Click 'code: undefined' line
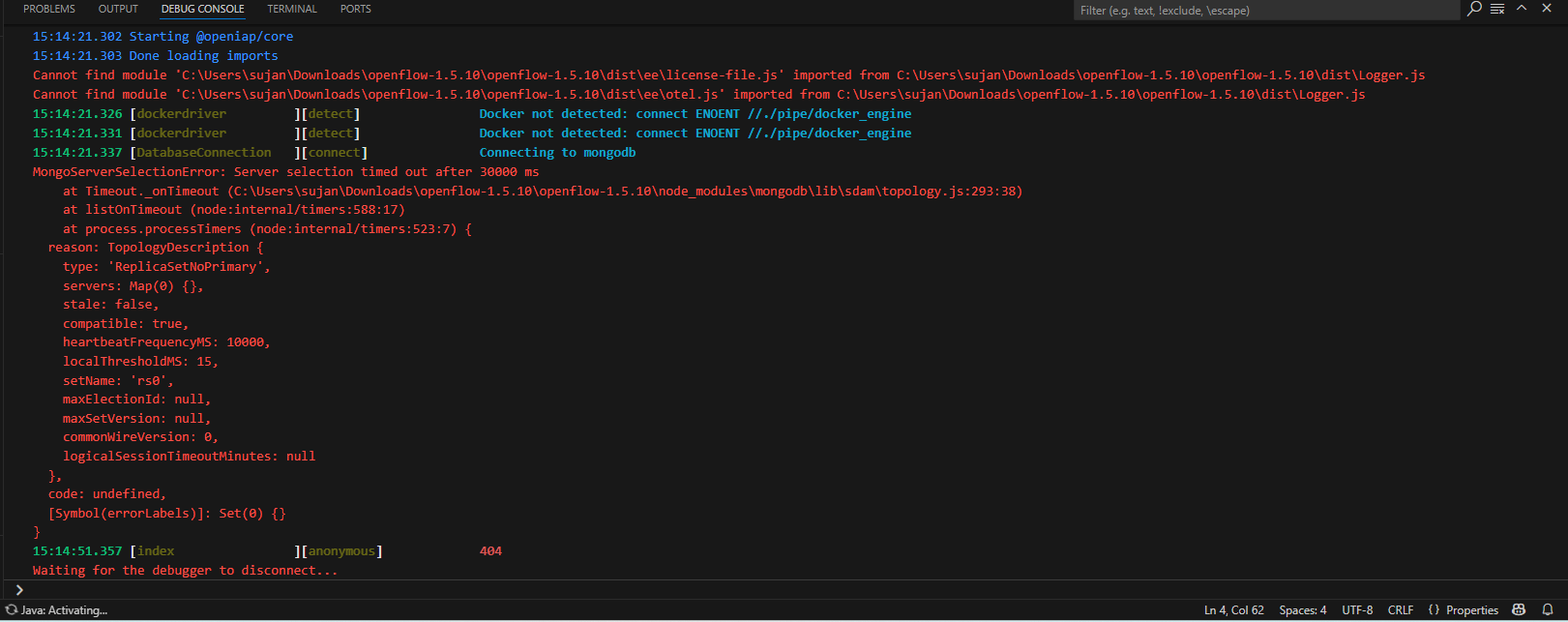 coord(107,494)
